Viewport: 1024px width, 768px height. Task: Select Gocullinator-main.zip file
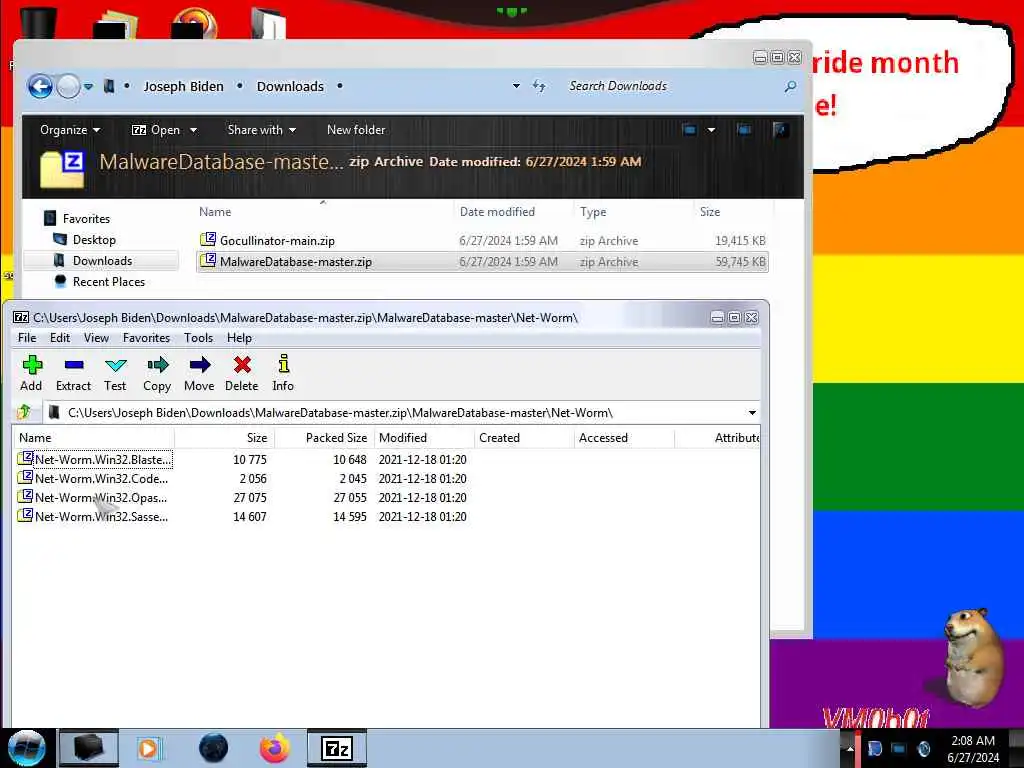tap(482, 240)
